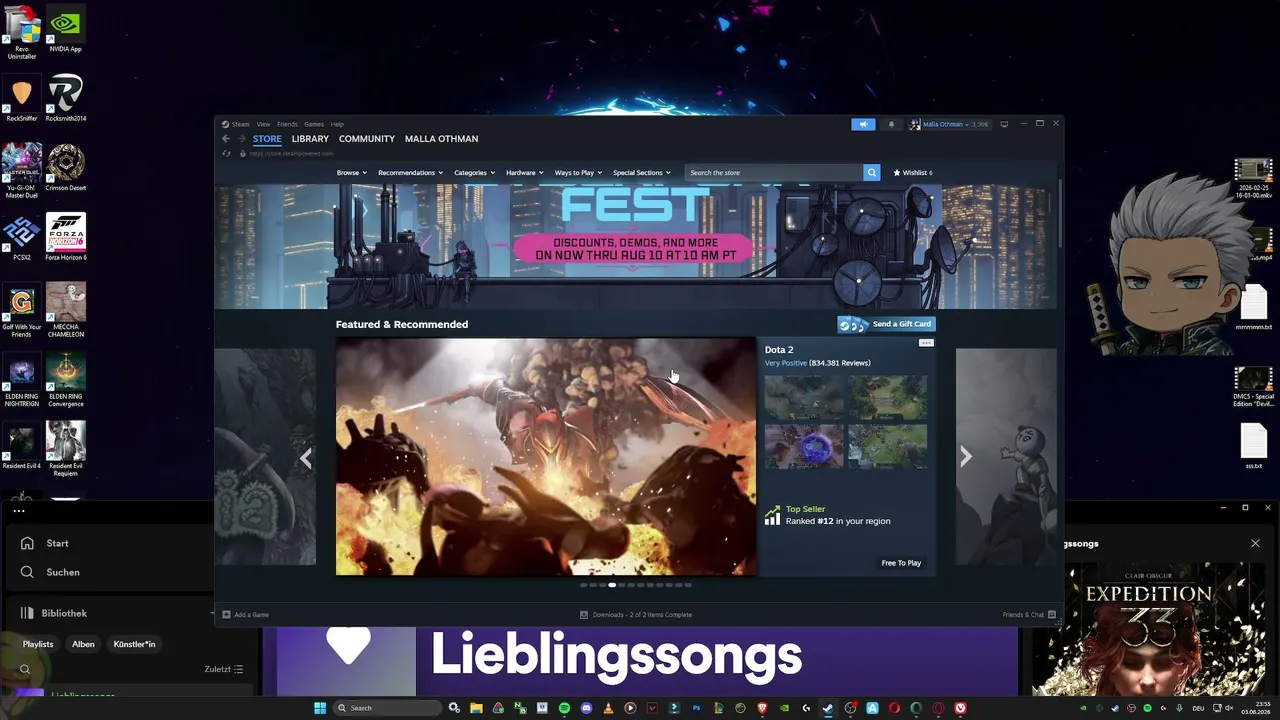Image resolution: width=1280 pixels, height=720 pixels.
Task: Open Spotify Zuletzt sort dropdown
Action: (224, 670)
